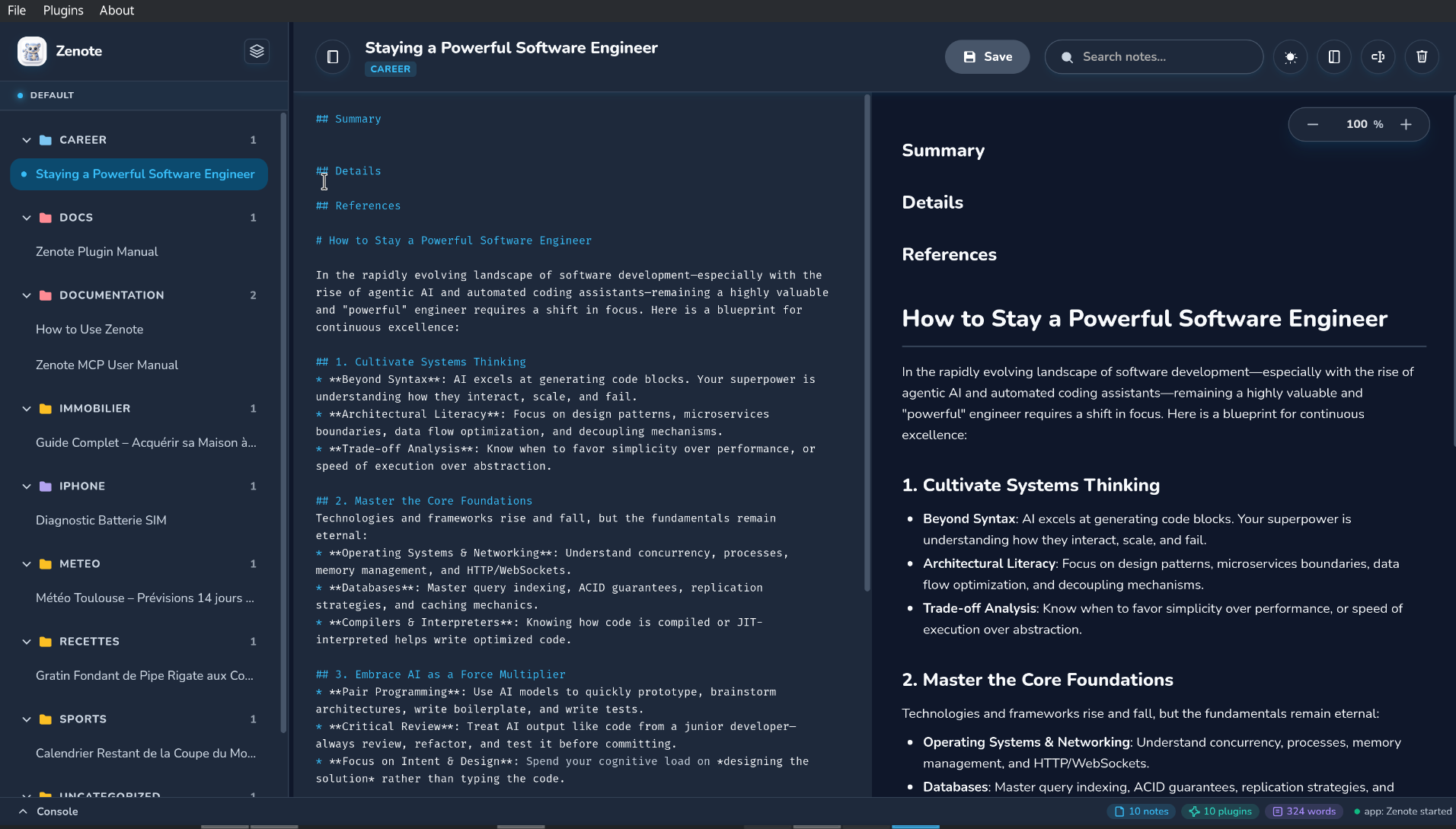Click the CAREER folder icon
This screenshot has height=829, width=1456.
coord(46,140)
